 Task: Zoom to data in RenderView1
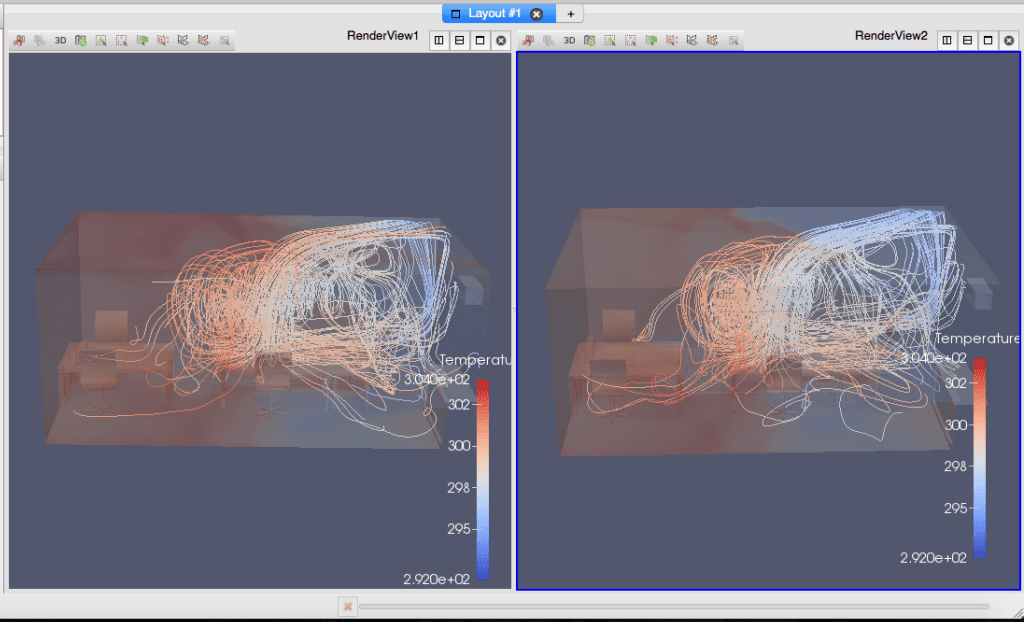(x=41, y=40)
